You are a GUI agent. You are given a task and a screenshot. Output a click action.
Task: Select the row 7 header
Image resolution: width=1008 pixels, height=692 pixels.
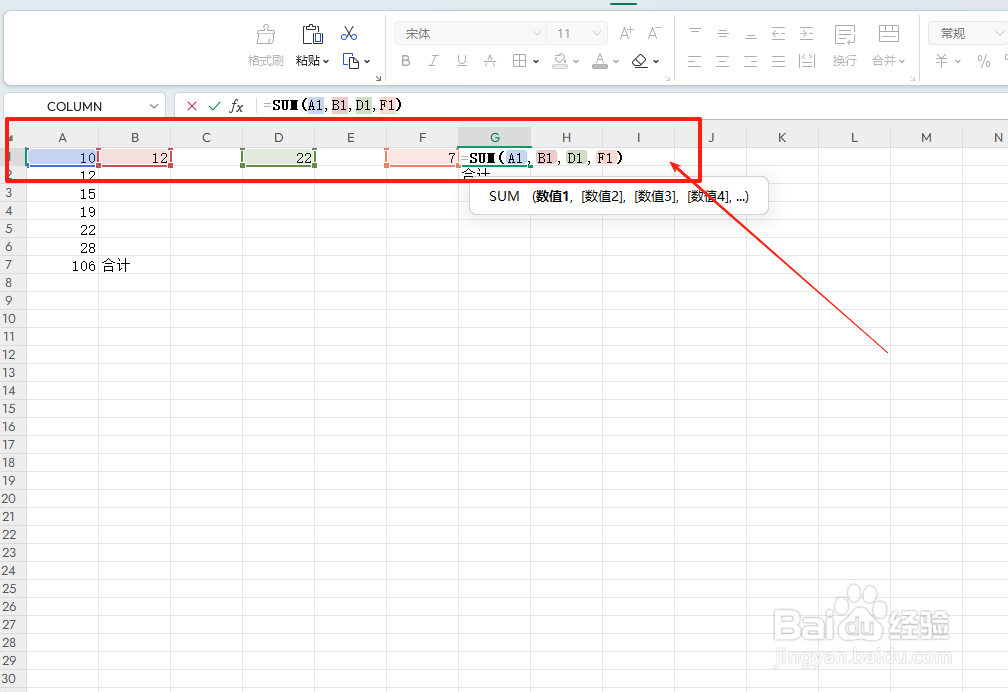click(9, 265)
